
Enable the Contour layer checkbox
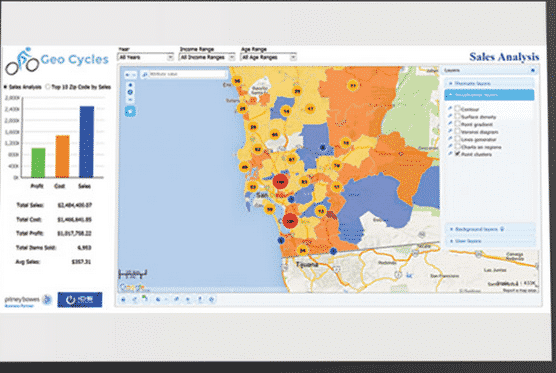point(458,108)
